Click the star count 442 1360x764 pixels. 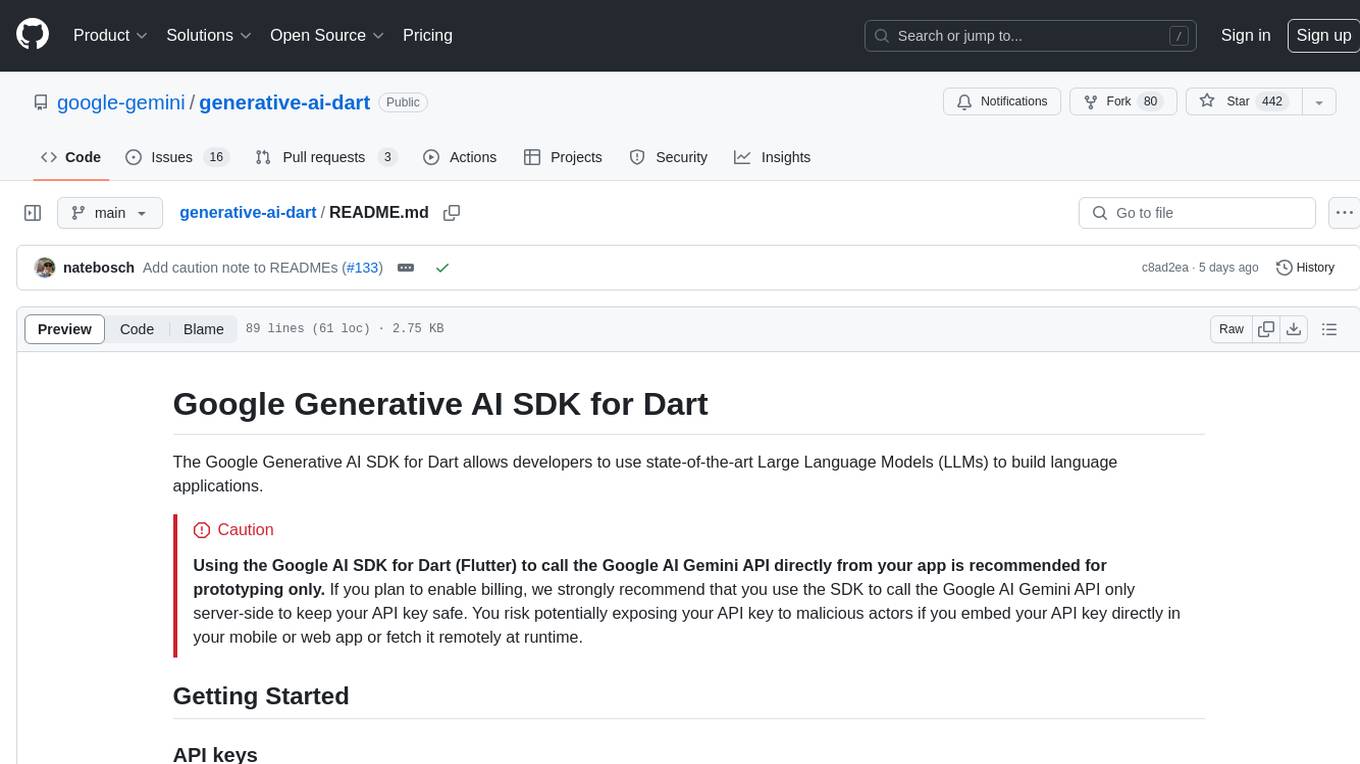1272,102
